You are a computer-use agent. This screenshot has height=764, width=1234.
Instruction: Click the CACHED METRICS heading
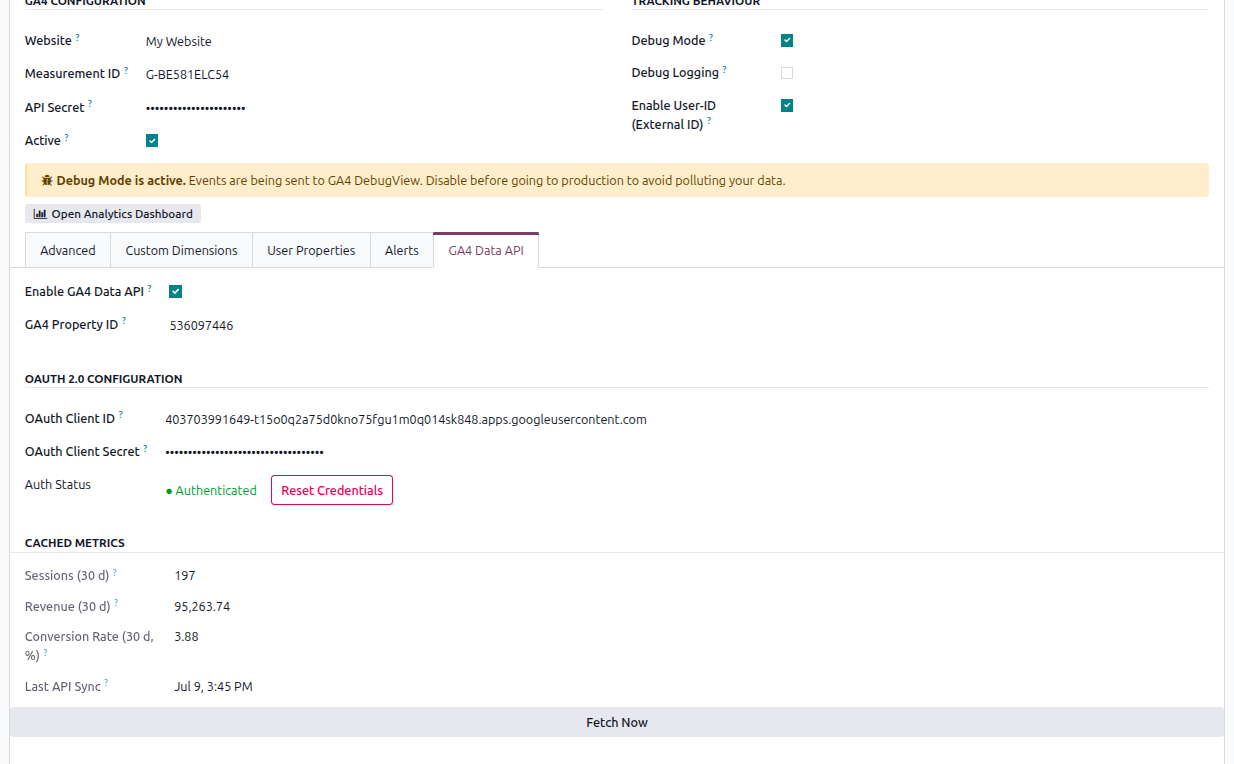click(x=75, y=543)
